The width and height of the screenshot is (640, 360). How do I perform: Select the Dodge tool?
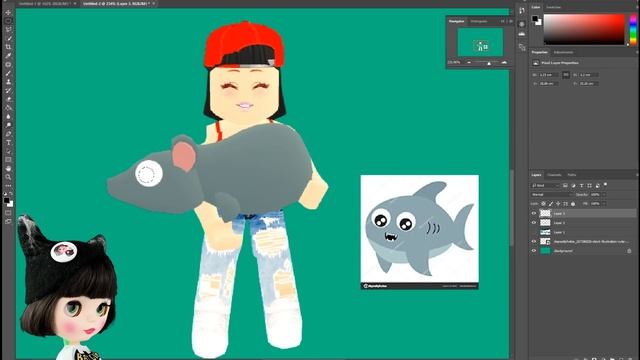(8, 125)
